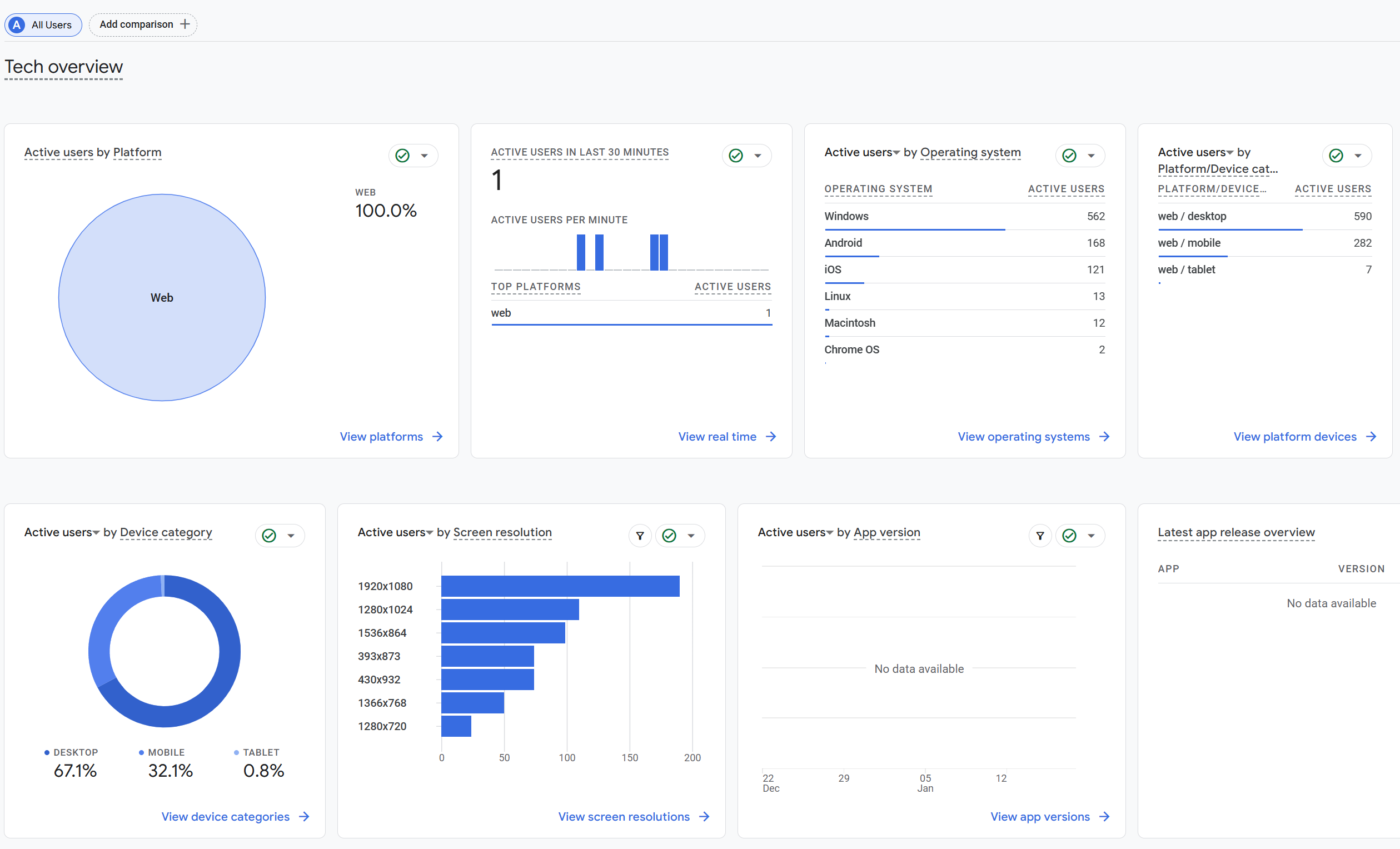Screen dimensions: 1400x849
Task: Click the 1920x1080 bar in resolution chart
Action: tap(560, 586)
